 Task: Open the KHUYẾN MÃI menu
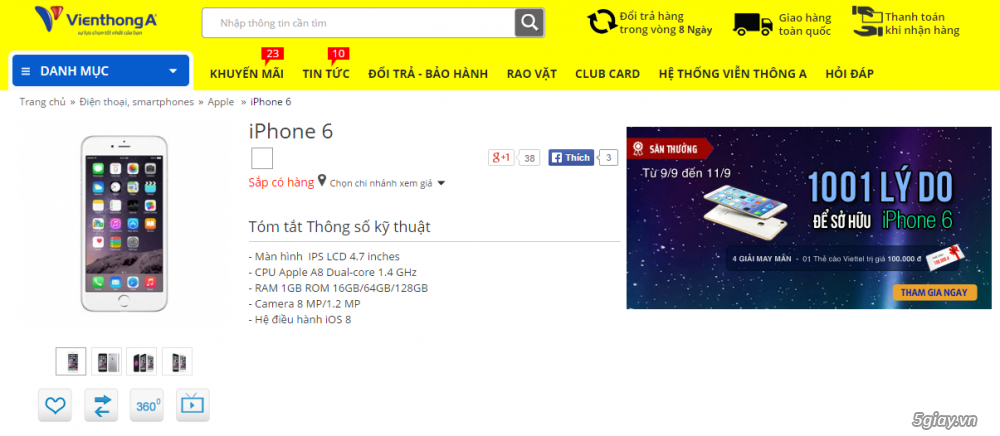coord(247,74)
